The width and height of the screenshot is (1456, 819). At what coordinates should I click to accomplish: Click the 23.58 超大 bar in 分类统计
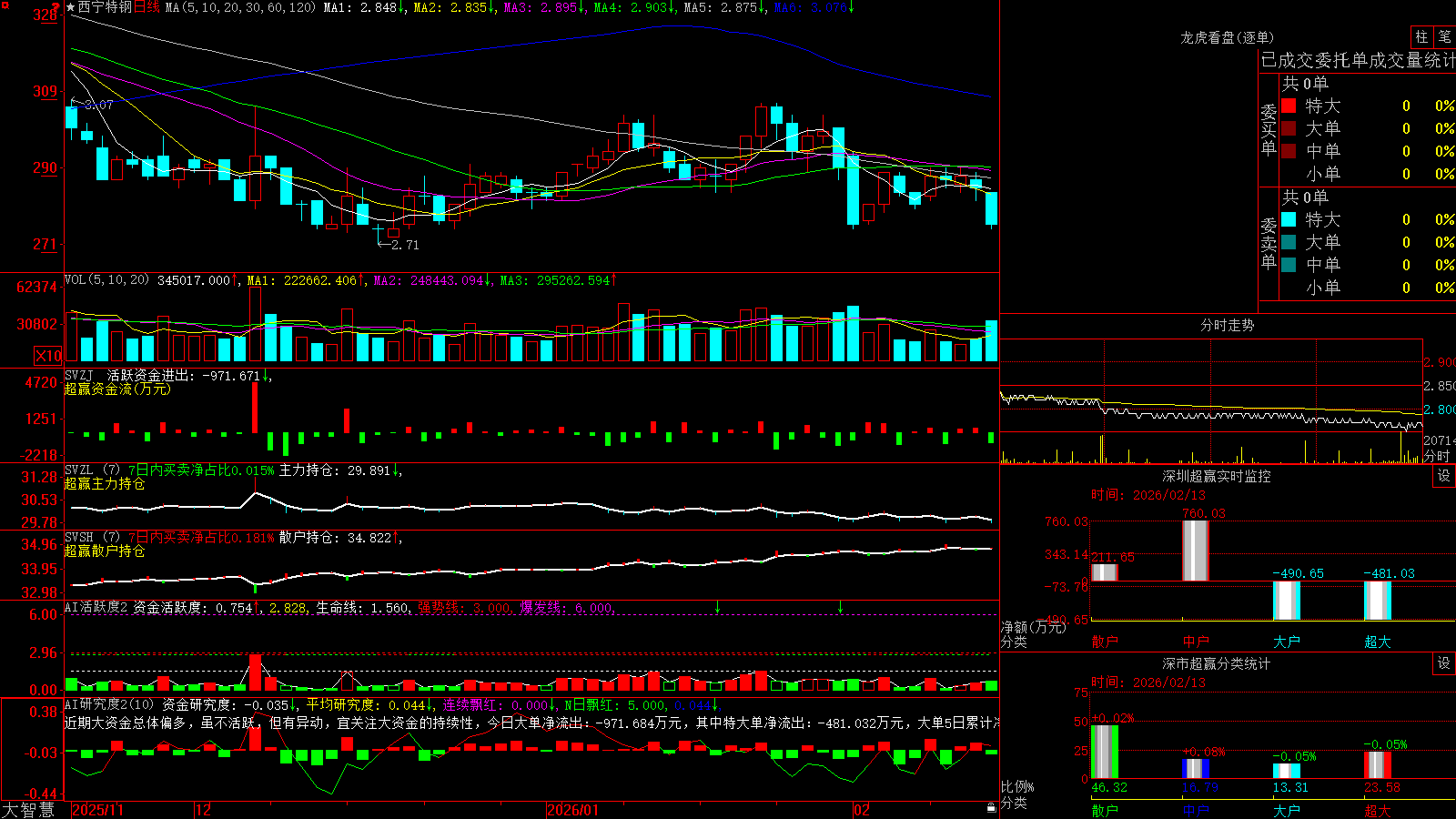[x=1378, y=765]
